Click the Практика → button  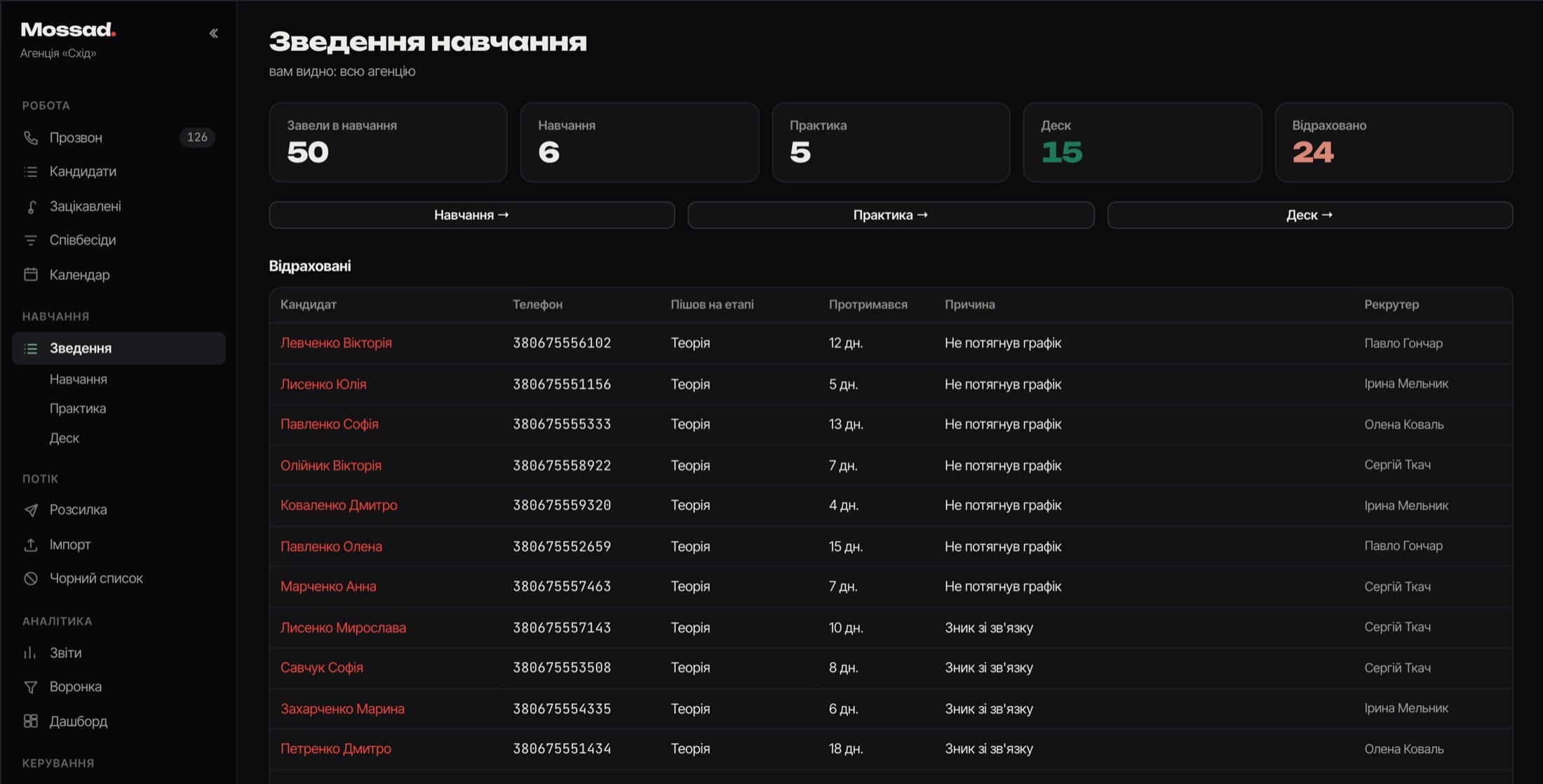[891, 215]
